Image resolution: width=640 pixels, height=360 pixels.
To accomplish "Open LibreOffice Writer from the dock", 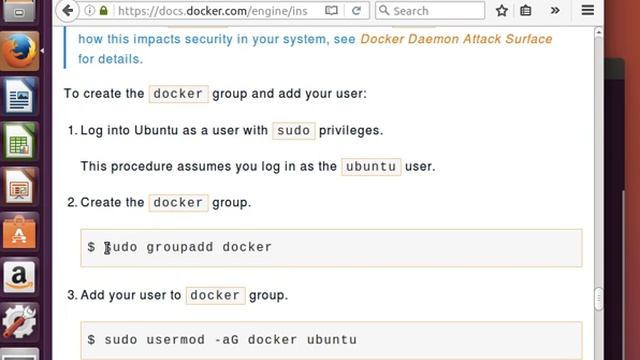I will coord(20,96).
